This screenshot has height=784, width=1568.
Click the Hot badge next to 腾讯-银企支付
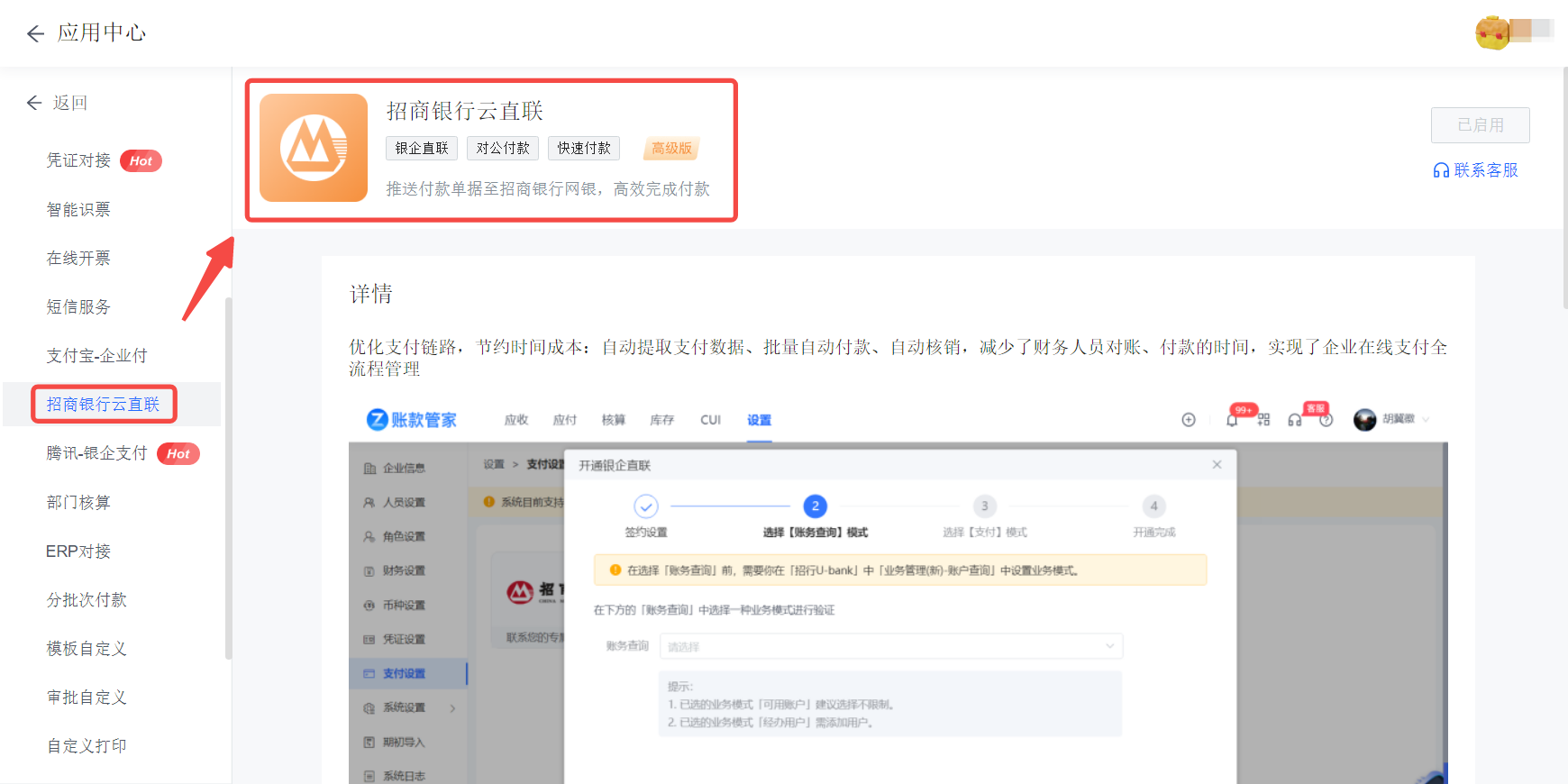[178, 453]
